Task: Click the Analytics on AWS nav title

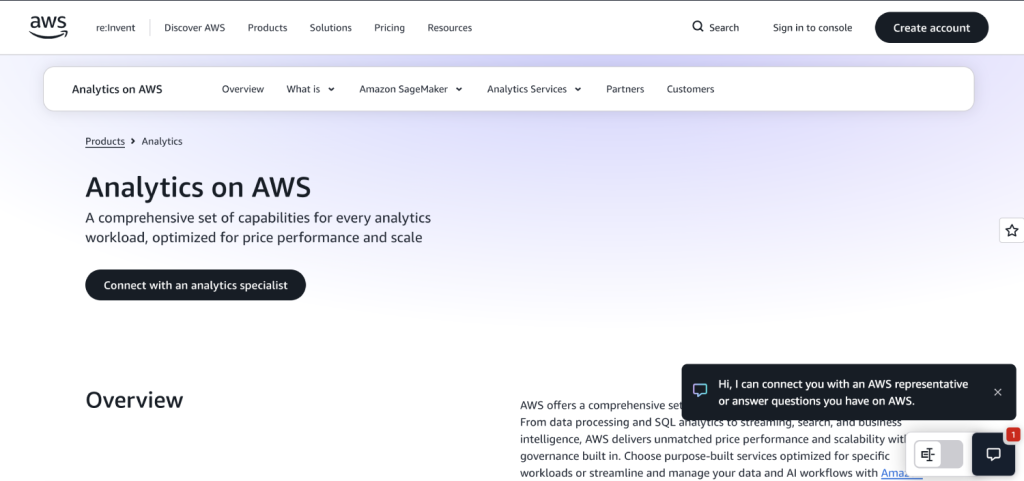Action: [x=117, y=89]
